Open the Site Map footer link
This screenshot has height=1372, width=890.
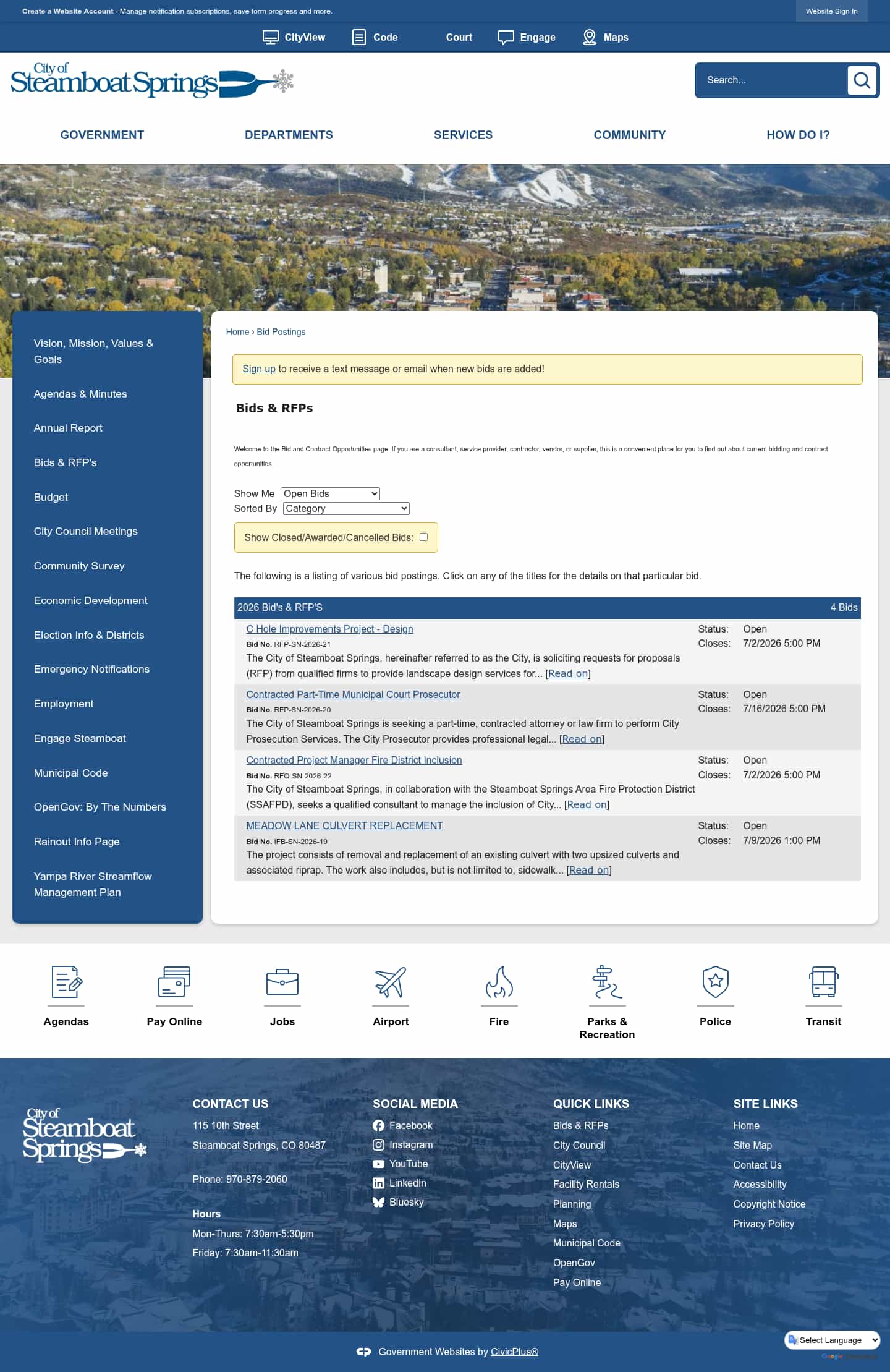click(752, 1145)
